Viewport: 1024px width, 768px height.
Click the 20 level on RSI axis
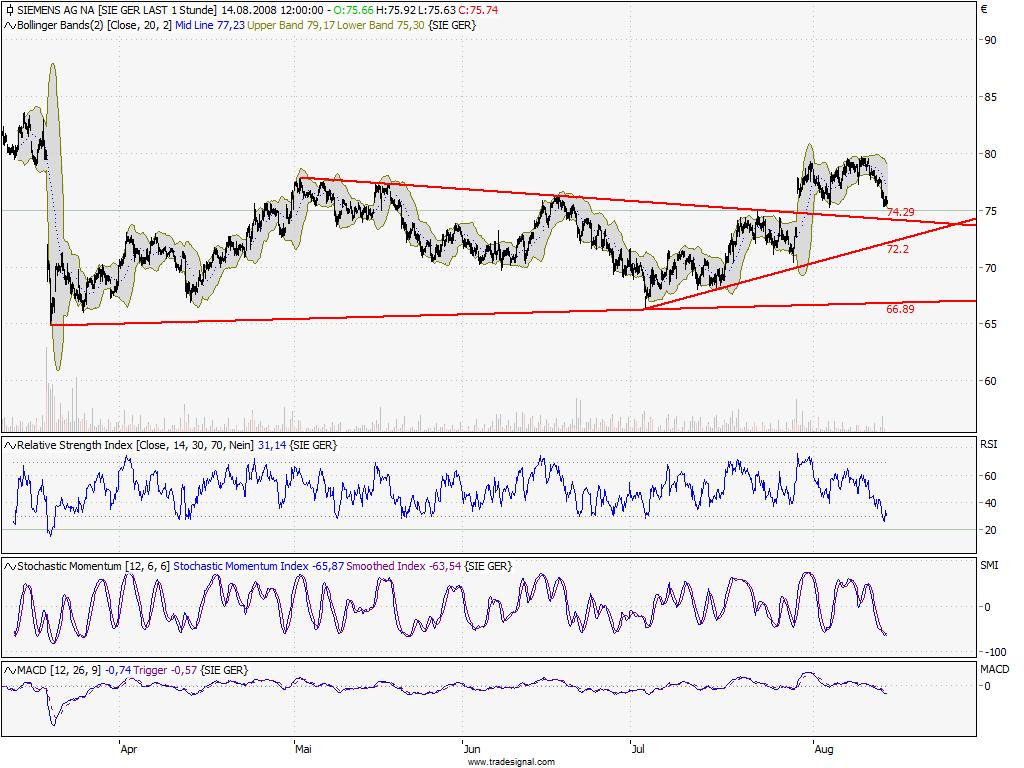(991, 530)
